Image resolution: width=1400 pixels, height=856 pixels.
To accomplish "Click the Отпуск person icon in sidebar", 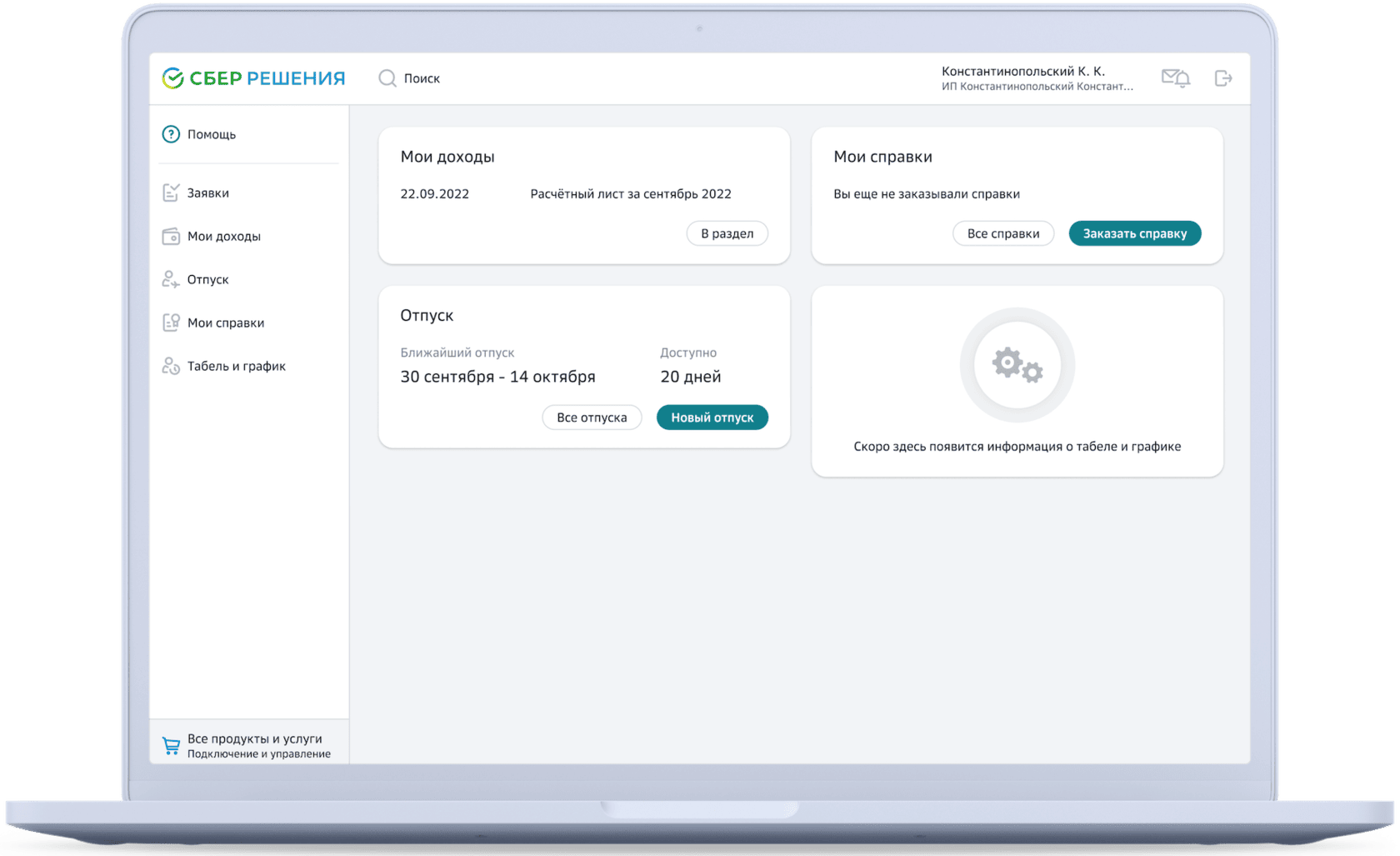I will [171, 279].
